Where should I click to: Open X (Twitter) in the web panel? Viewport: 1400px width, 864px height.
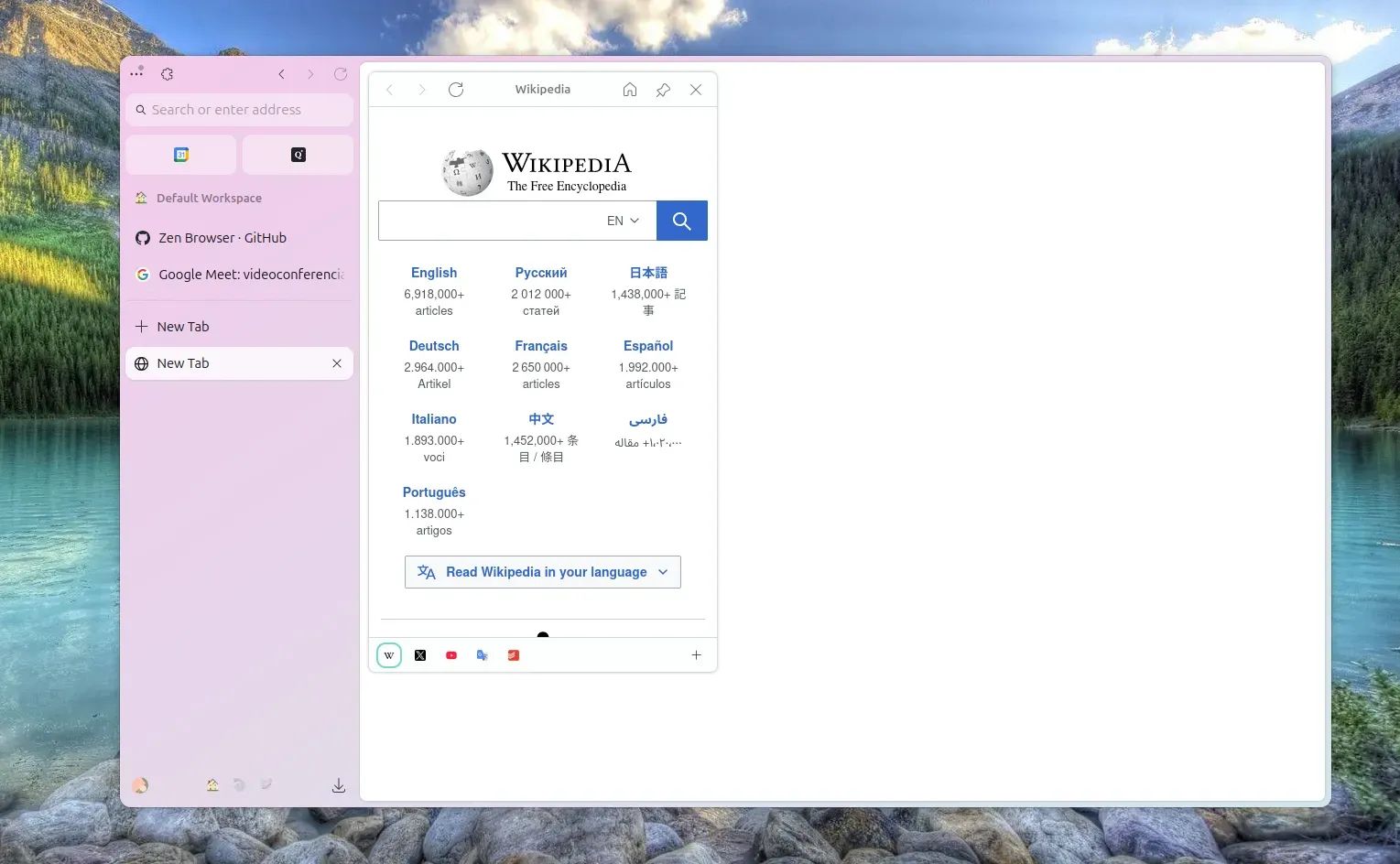(420, 655)
